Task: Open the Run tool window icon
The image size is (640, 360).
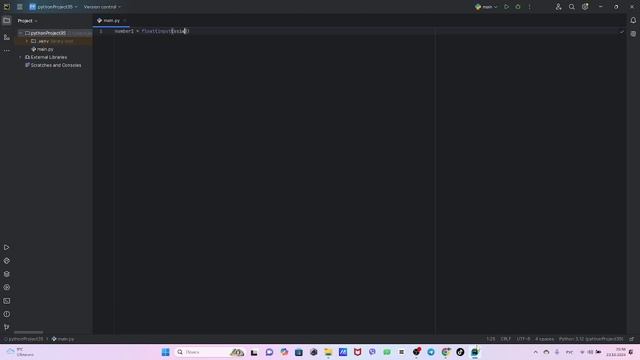Action: (x=7, y=248)
